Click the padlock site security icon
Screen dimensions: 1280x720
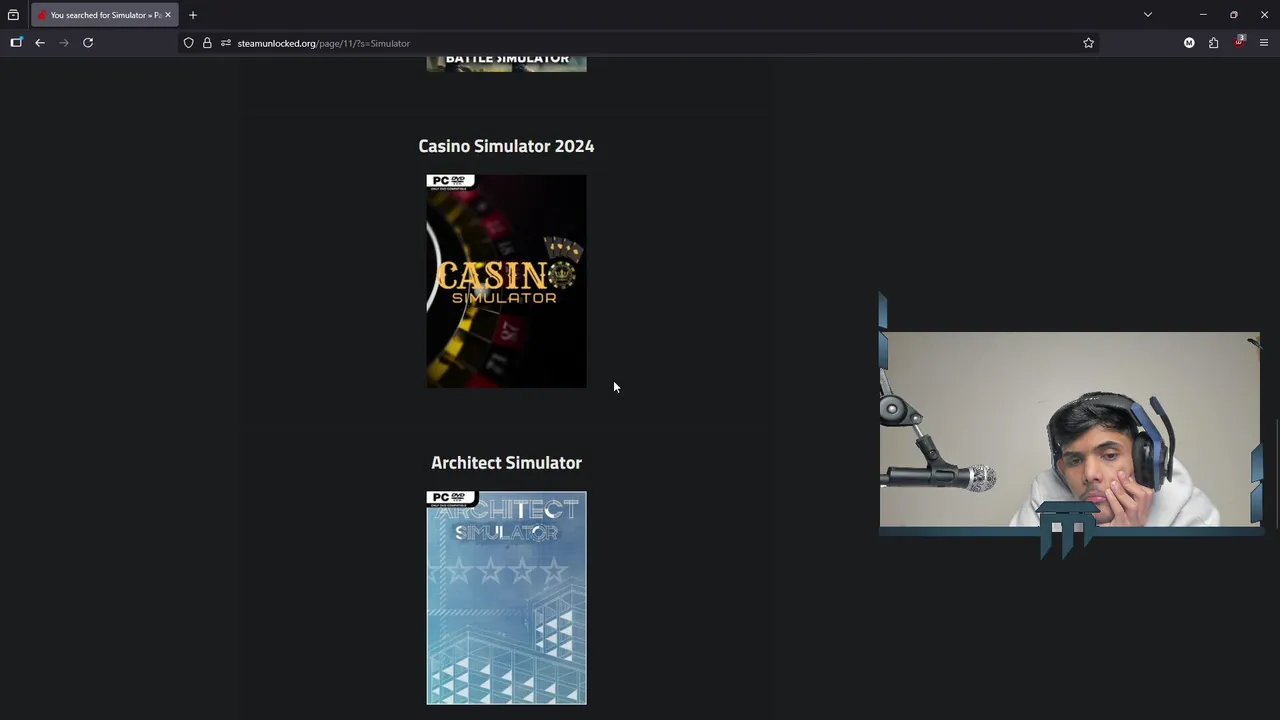tap(207, 43)
